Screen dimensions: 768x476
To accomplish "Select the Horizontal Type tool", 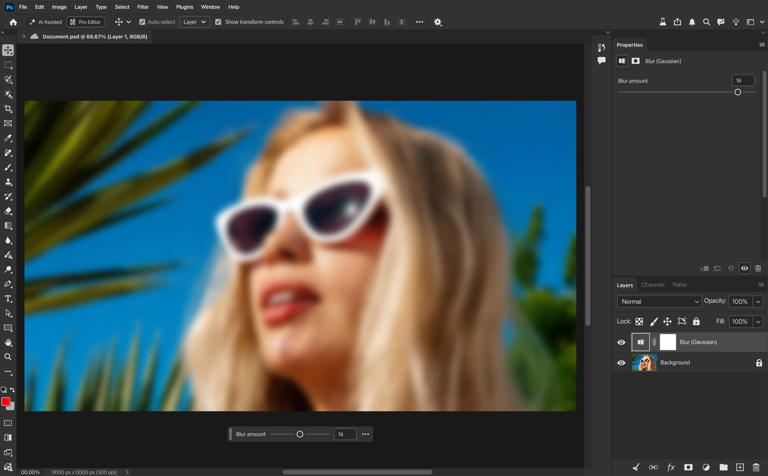I will coord(8,299).
